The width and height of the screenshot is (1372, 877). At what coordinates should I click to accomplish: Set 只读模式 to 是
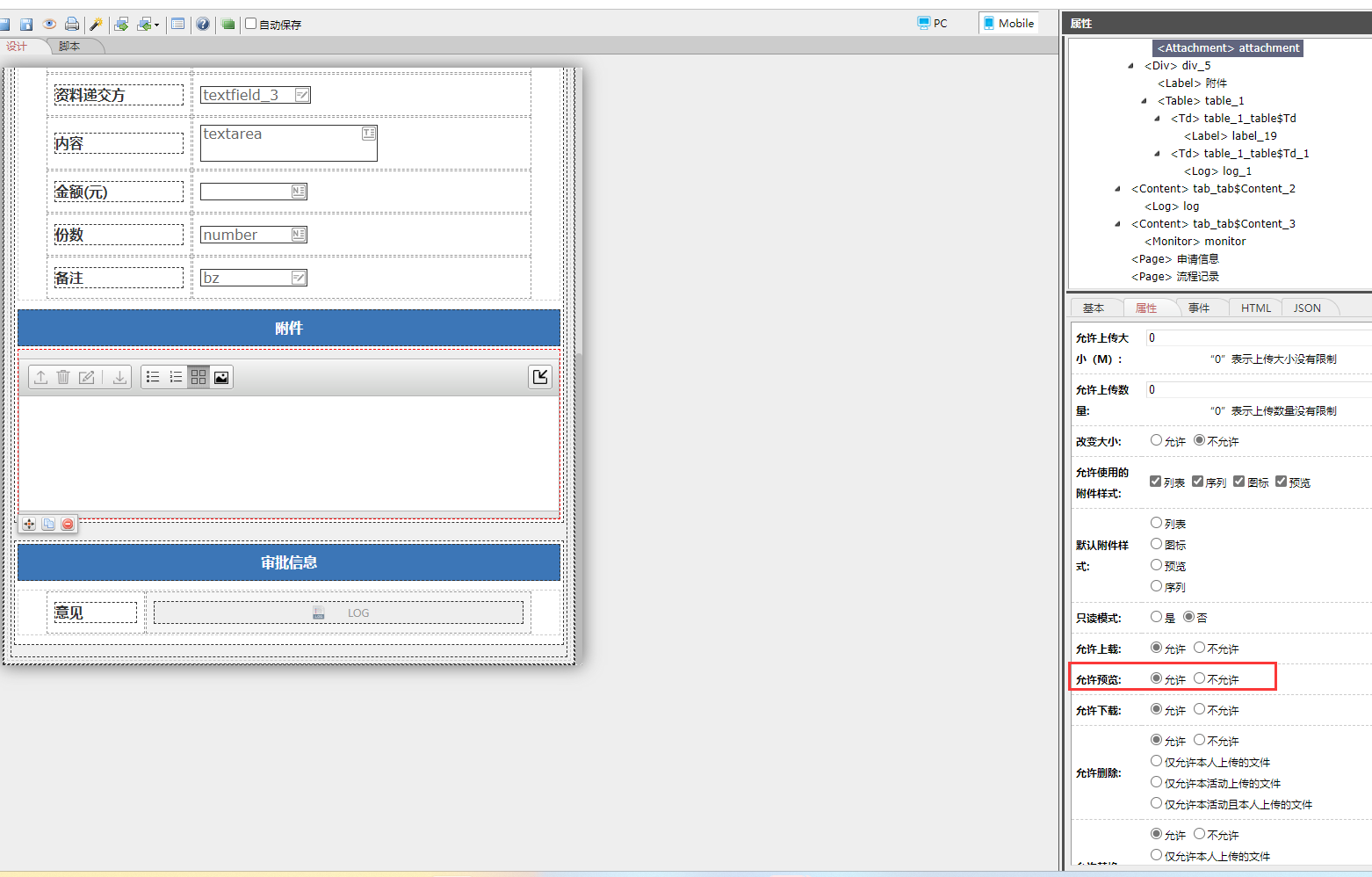point(1156,617)
